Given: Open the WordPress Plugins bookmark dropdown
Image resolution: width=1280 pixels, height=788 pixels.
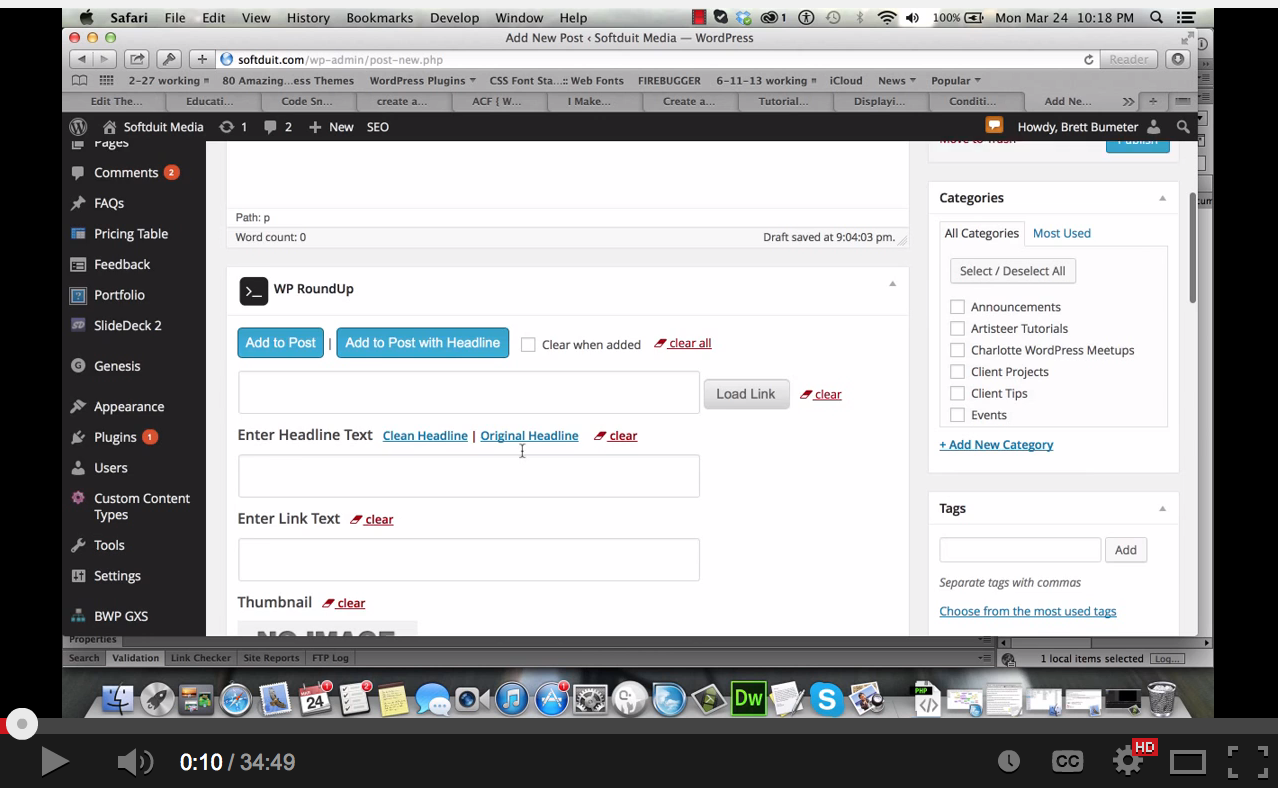Looking at the screenshot, I should pos(422,81).
